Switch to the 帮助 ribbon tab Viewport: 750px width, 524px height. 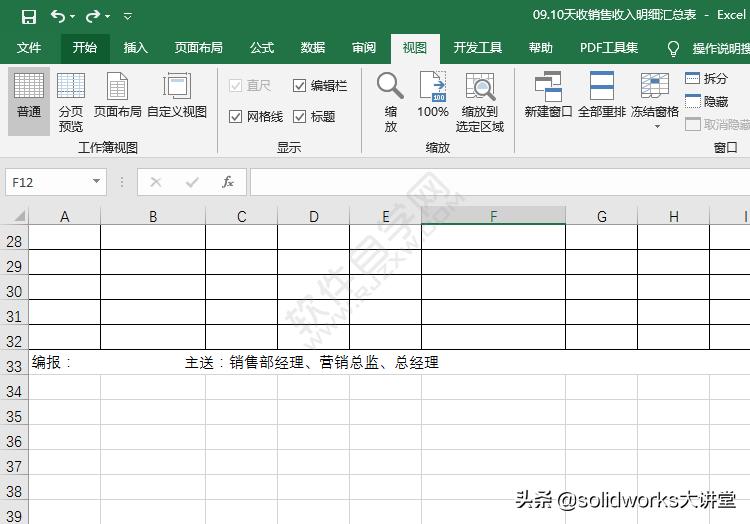(x=540, y=48)
